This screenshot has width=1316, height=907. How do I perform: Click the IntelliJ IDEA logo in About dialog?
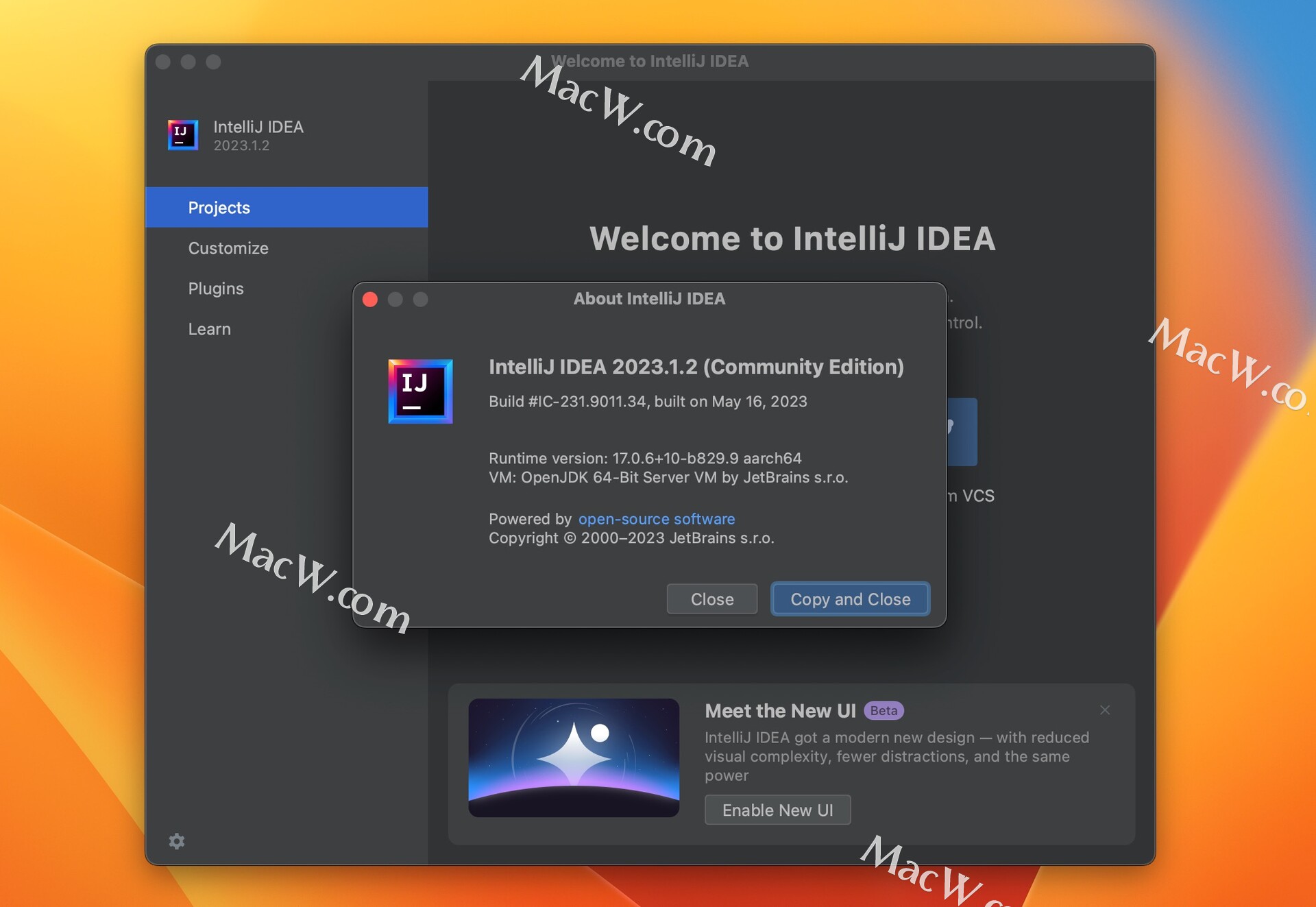click(x=420, y=391)
